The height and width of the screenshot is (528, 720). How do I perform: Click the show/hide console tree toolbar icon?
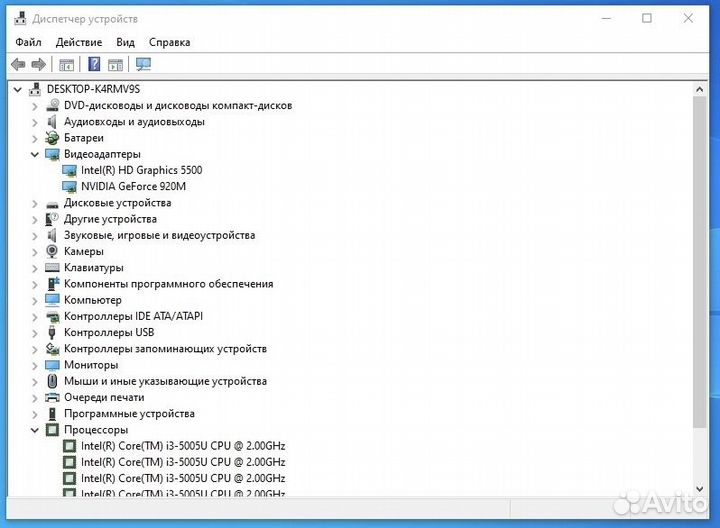(67, 65)
